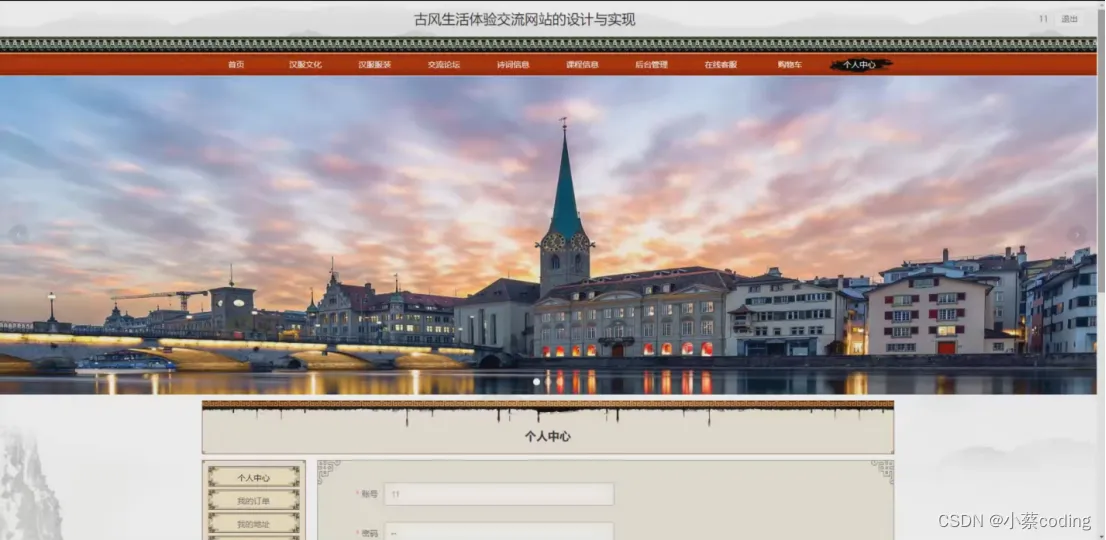Viewport: 1106px width, 540px height.
Task: Click the site title 古风生活体验交流网站的设计与实现
Action: click(525, 20)
